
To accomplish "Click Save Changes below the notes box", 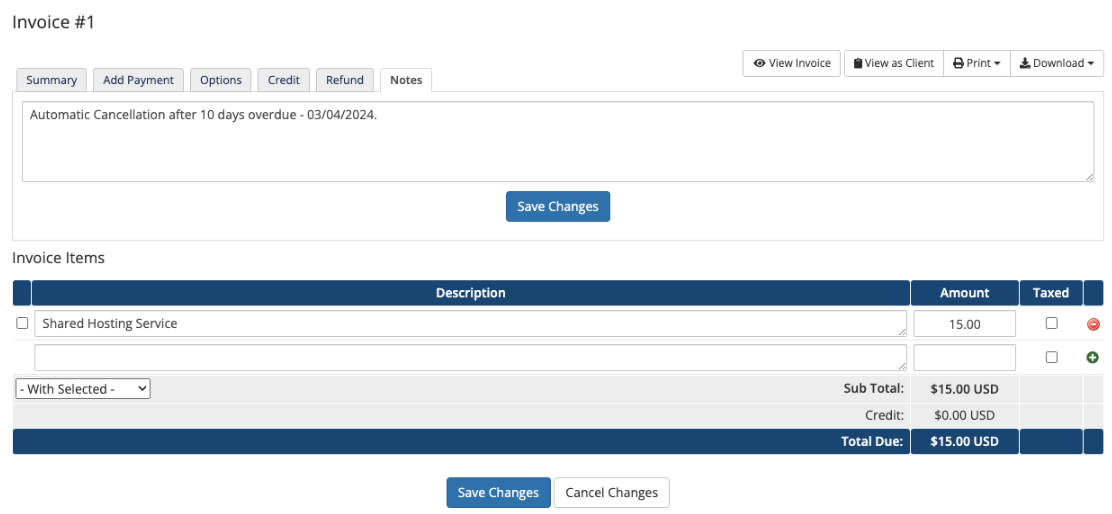I will coord(558,206).
